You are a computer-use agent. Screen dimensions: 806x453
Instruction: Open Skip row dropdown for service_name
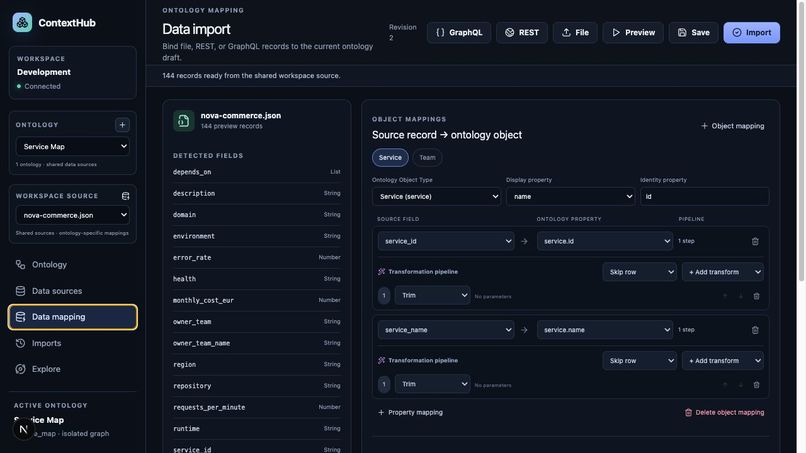(639, 361)
